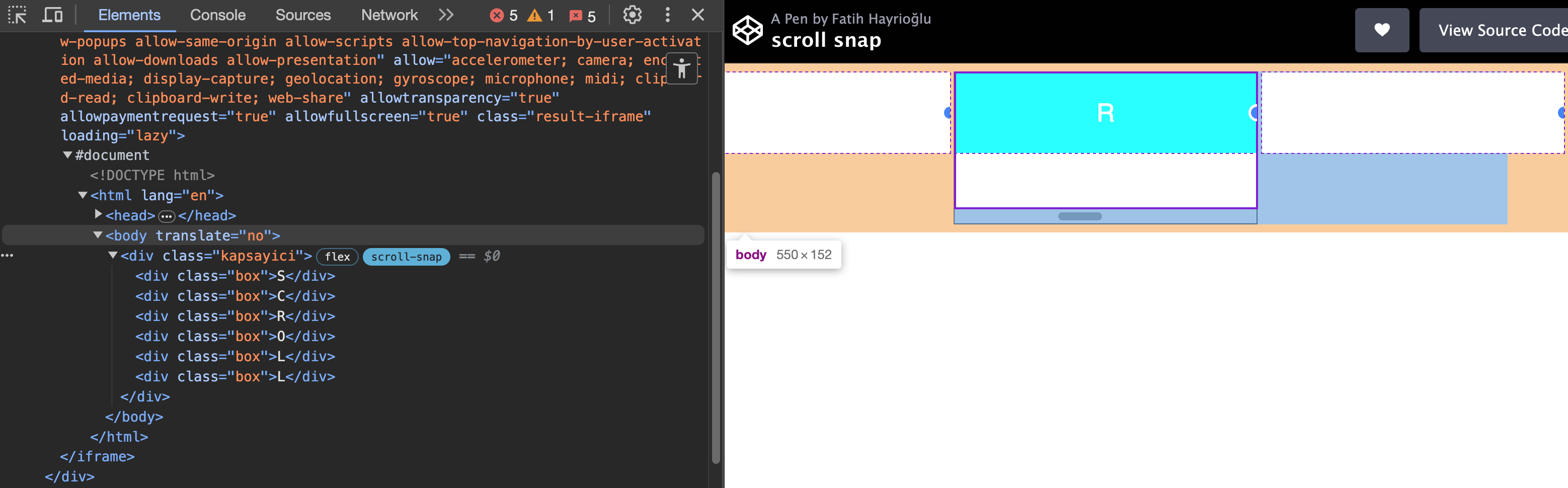
Task: Switch to the Console tab
Action: point(217,15)
